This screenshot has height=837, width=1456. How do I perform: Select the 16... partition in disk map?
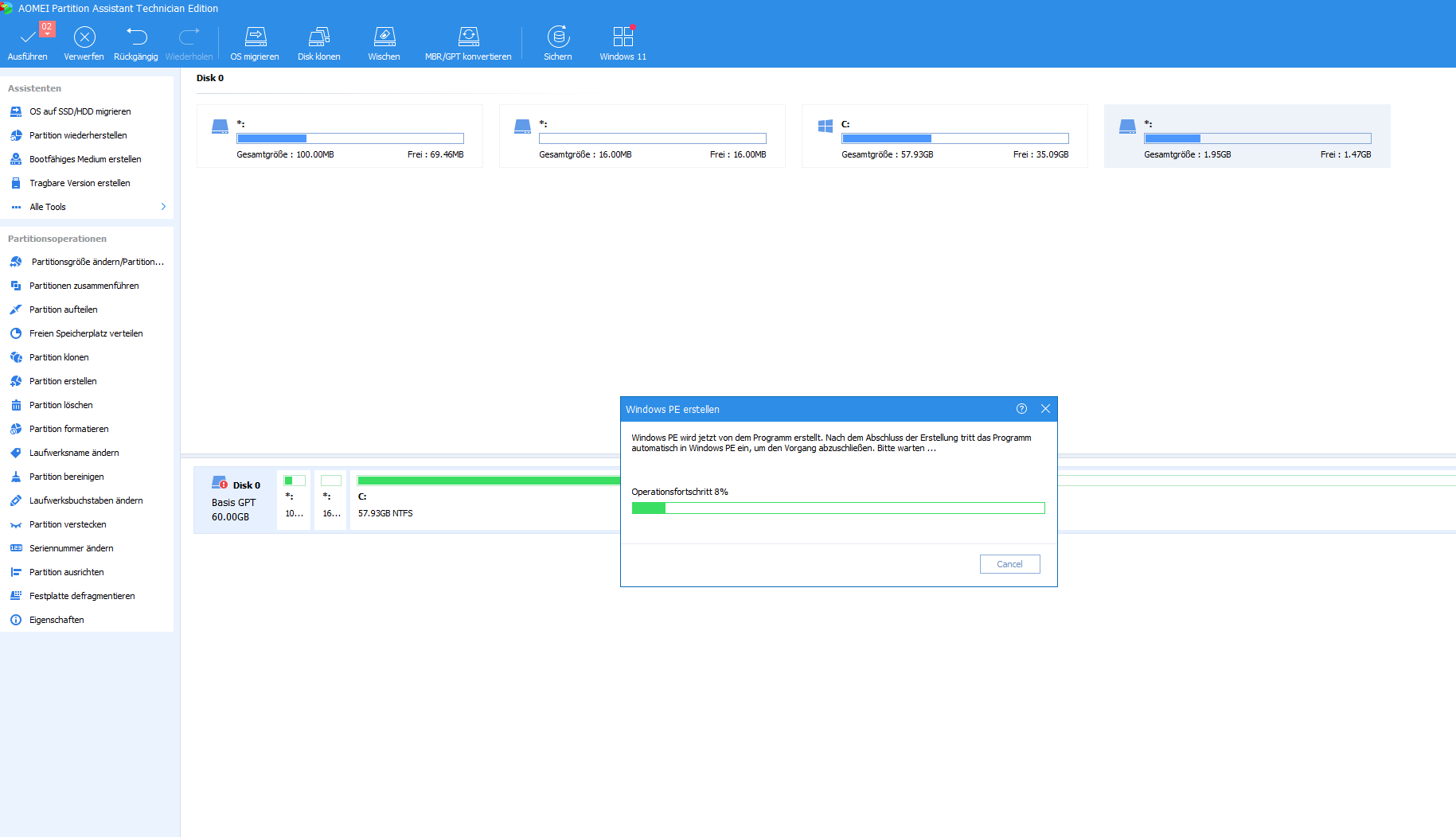[x=331, y=500]
